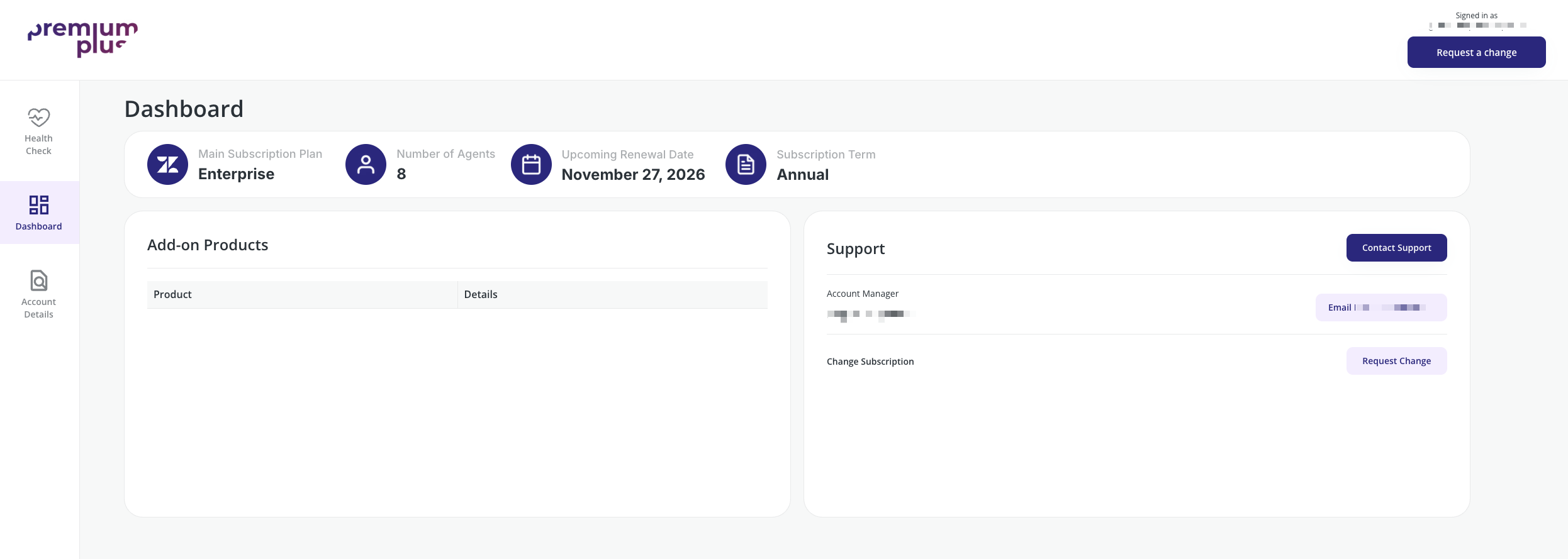Click the Premium Plus logo
Viewport: 1568px width, 559px height.
(x=82, y=39)
